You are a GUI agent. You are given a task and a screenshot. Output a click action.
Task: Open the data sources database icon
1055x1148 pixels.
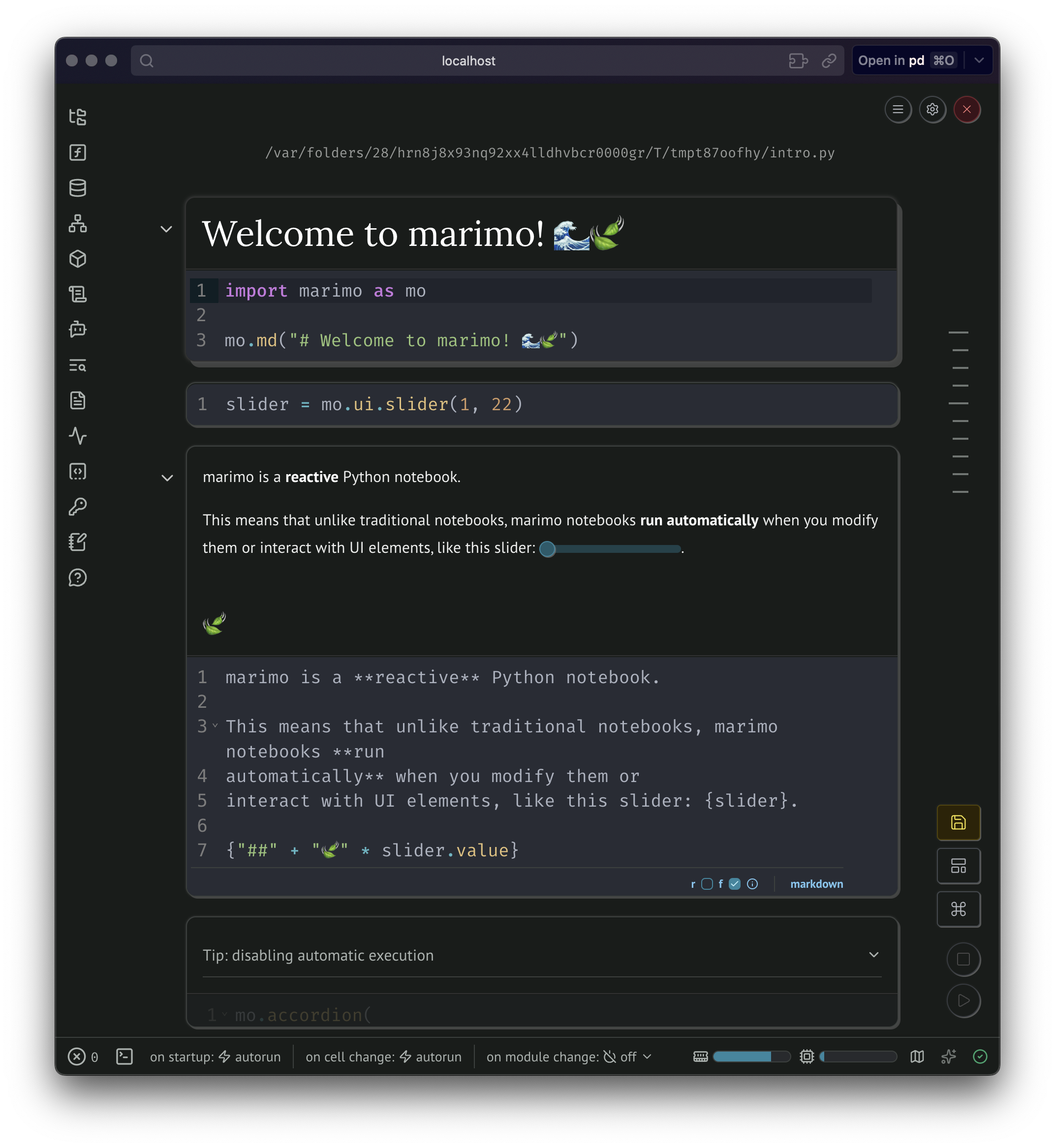pos(78,188)
